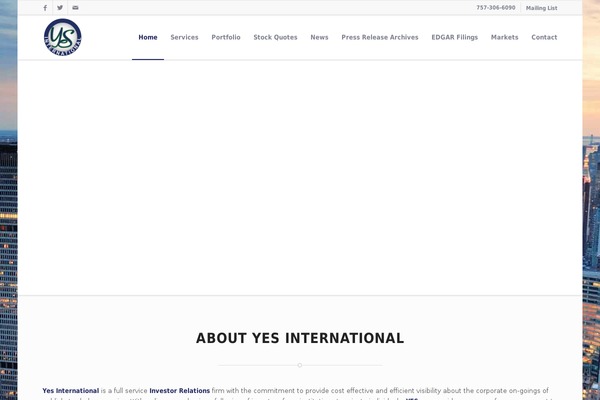Viewport: 600px width, 400px height.
Task: Select Stock Quotes in navigation
Action: 275,37
